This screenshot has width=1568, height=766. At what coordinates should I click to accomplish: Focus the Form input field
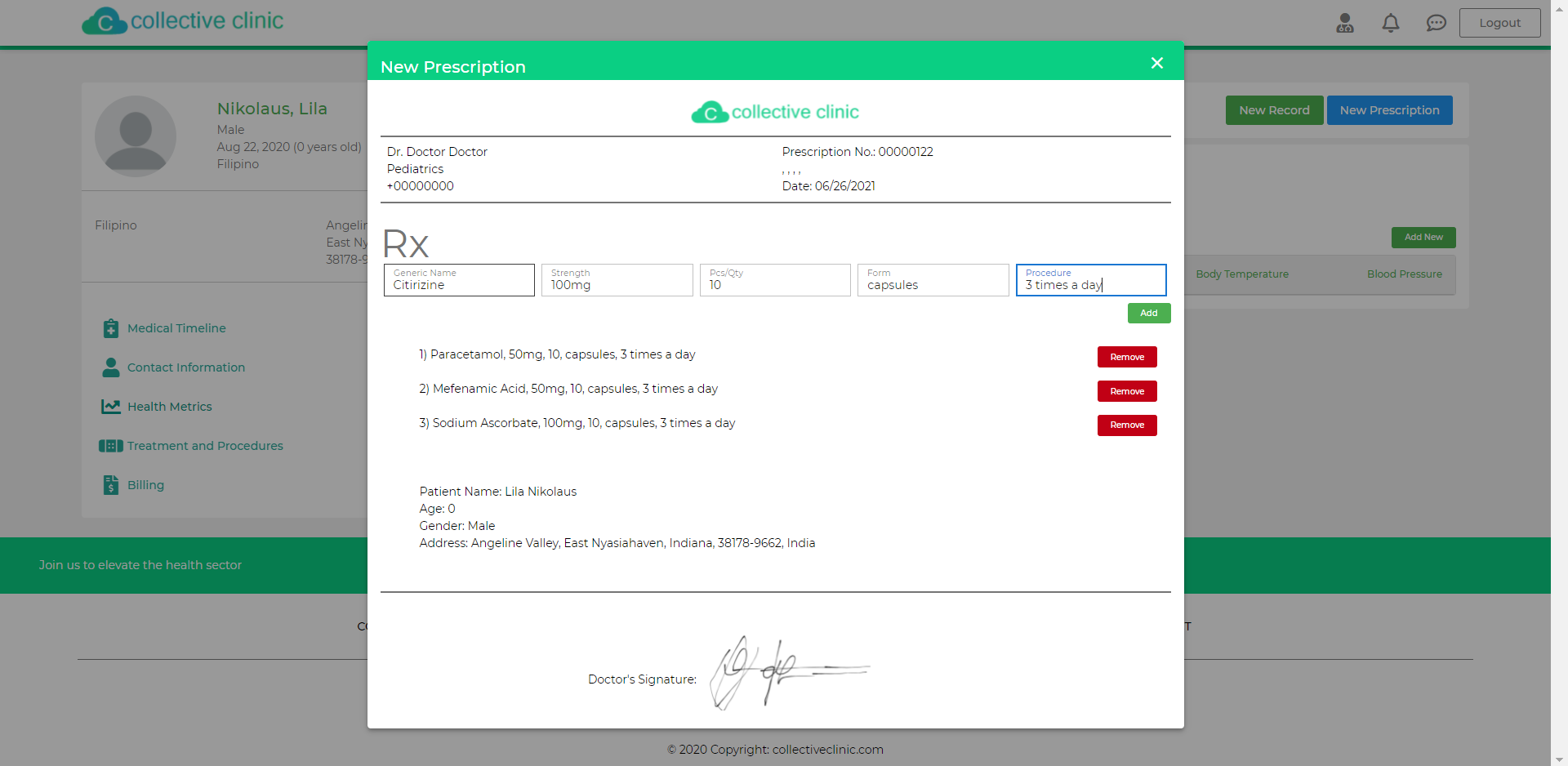tap(933, 280)
